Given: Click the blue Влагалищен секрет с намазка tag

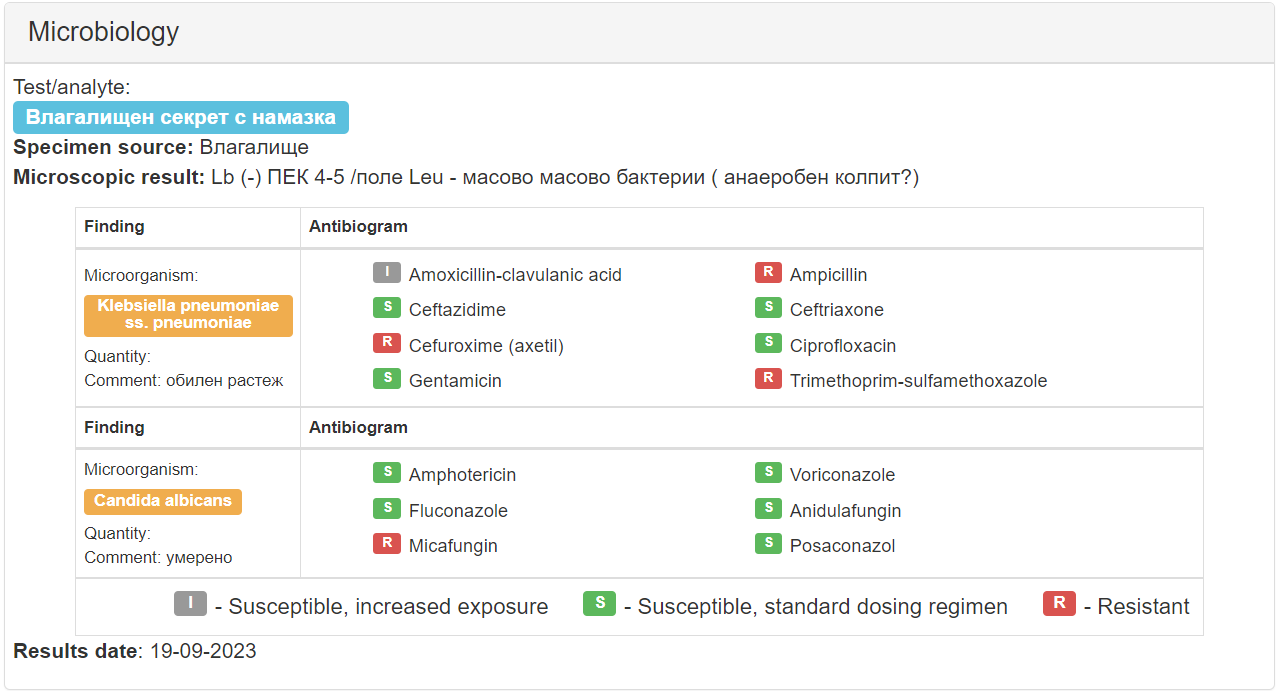Looking at the screenshot, I should point(181,117).
